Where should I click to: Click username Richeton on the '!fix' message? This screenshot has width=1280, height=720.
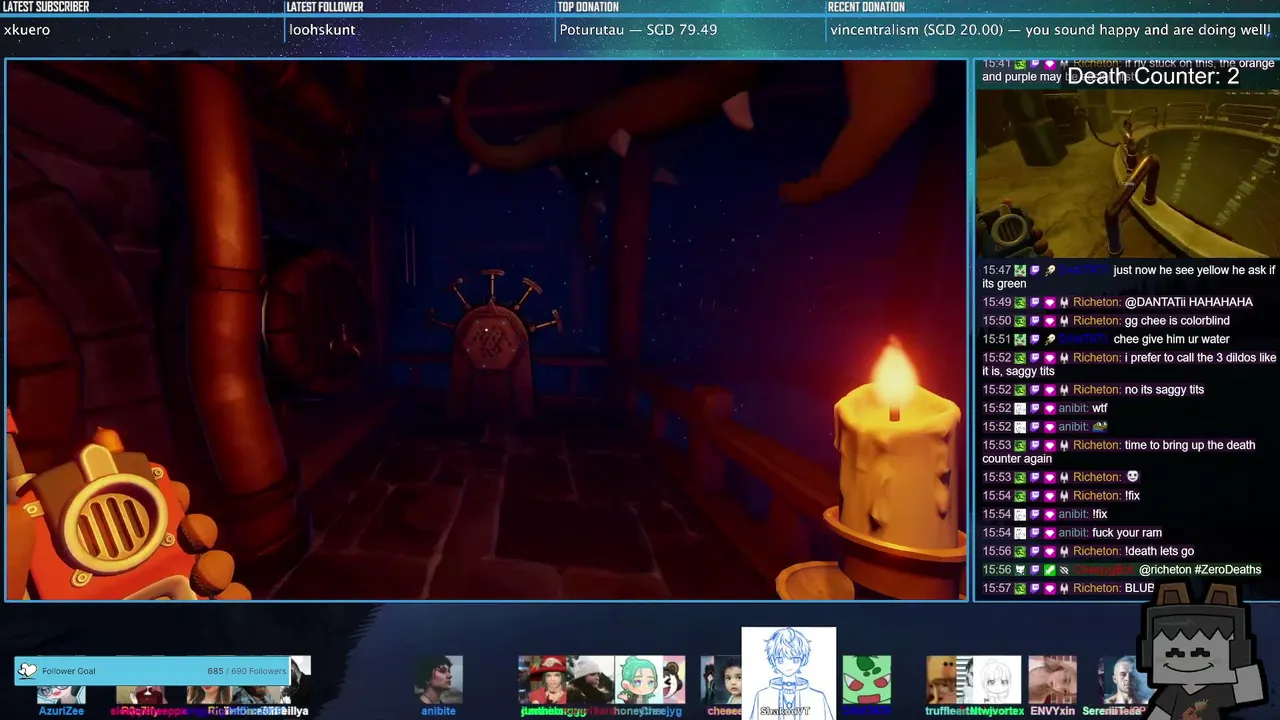pyautogui.click(x=1097, y=496)
